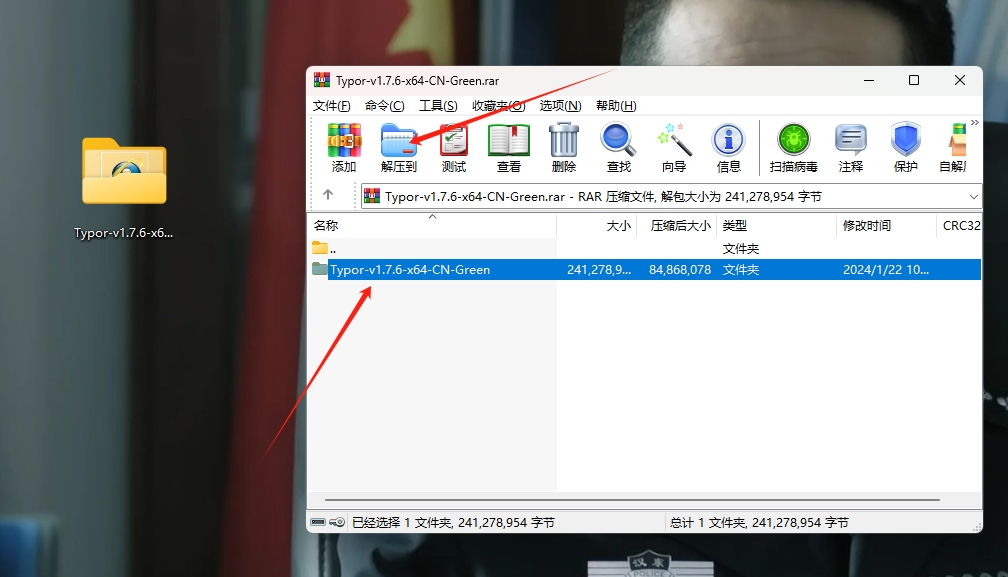Screen dimensions: 1008x577
Task: Show archive Info (信息) icon
Action: click(x=728, y=140)
